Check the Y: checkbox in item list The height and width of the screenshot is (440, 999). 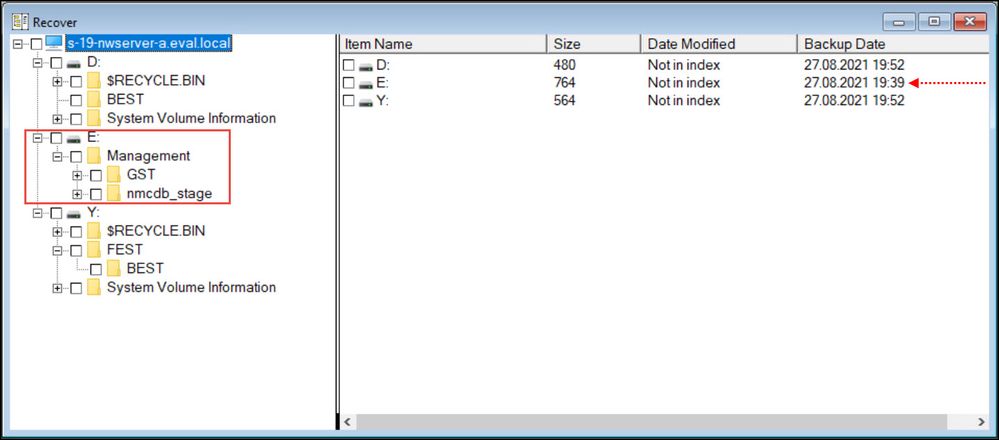point(349,101)
